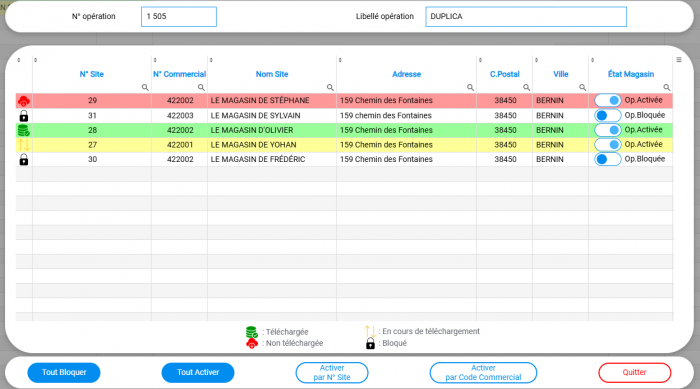Sort by the C.Postal column header
Screen dimensions: 700x389
point(504,74)
